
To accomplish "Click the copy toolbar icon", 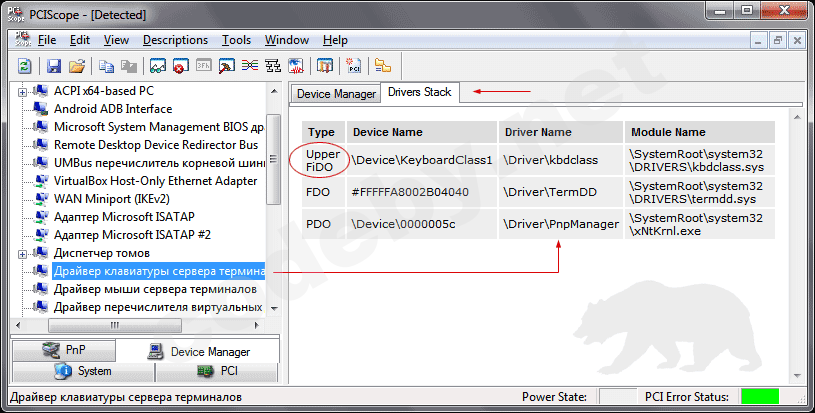I will [x=106, y=66].
